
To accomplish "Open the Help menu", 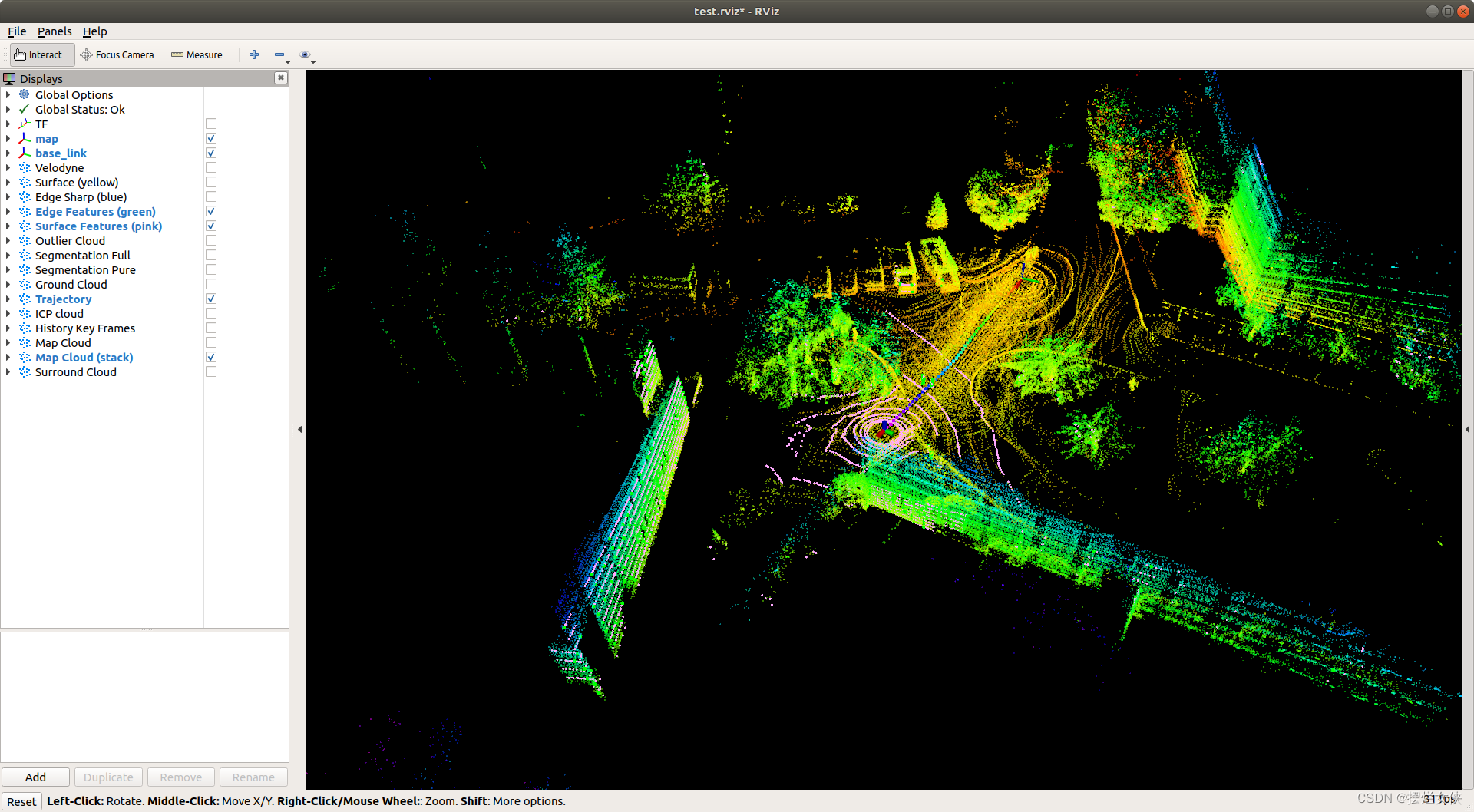I will 94,31.
